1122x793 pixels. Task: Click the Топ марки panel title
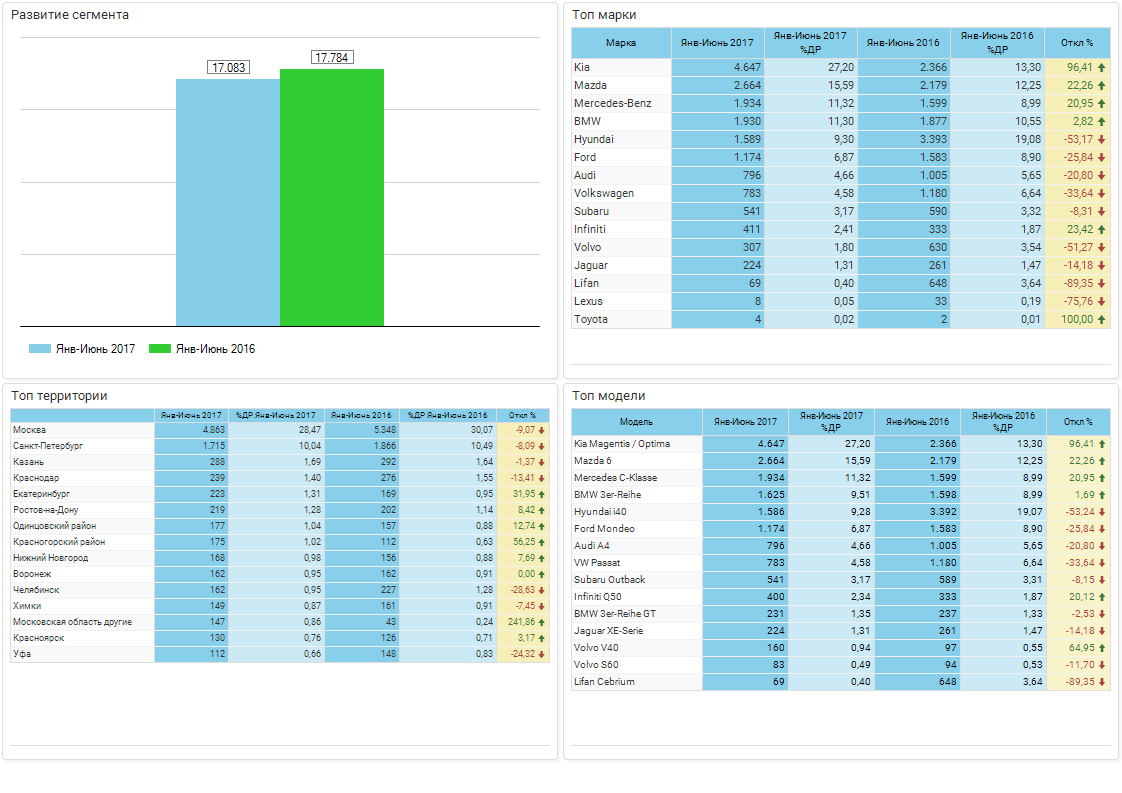(604, 15)
